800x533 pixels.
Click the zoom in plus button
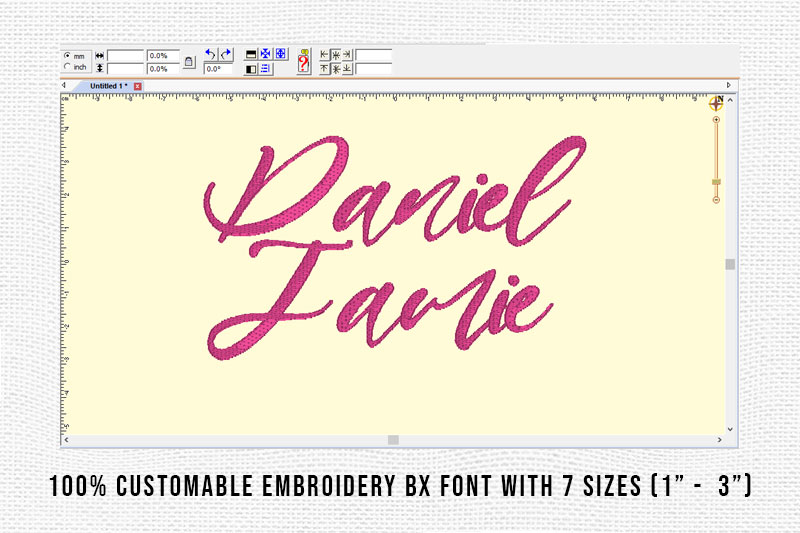pos(716,120)
